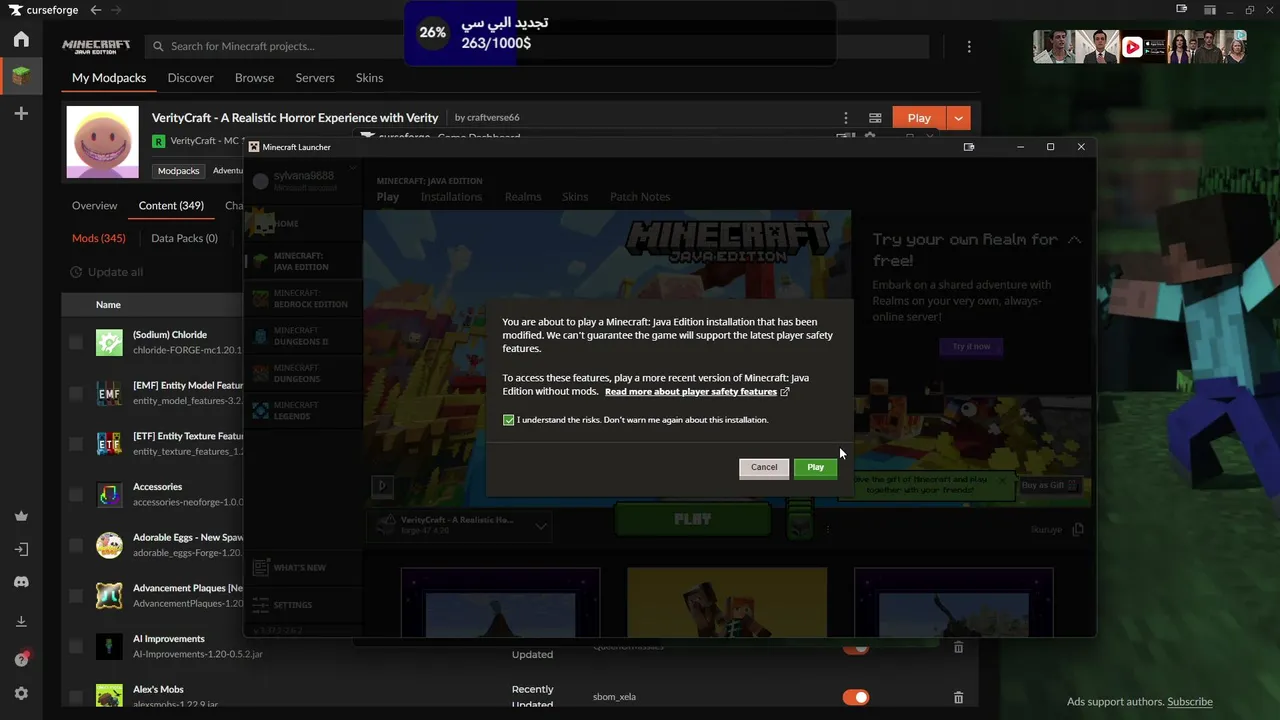The height and width of the screenshot is (720, 1280).
Task: Tick the checkbox for ETF Entity Texture Features
Action: tap(76, 444)
